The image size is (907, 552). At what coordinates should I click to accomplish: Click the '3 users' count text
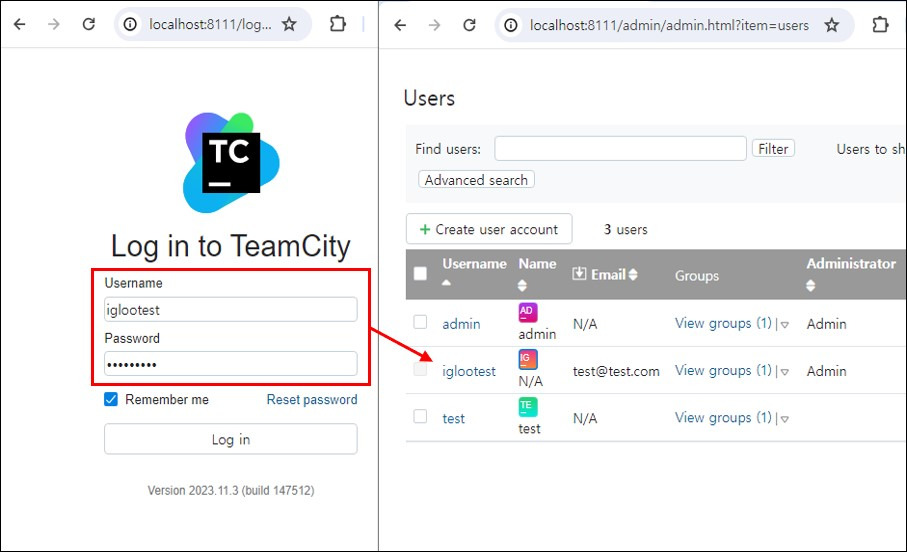click(x=625, y=230)
